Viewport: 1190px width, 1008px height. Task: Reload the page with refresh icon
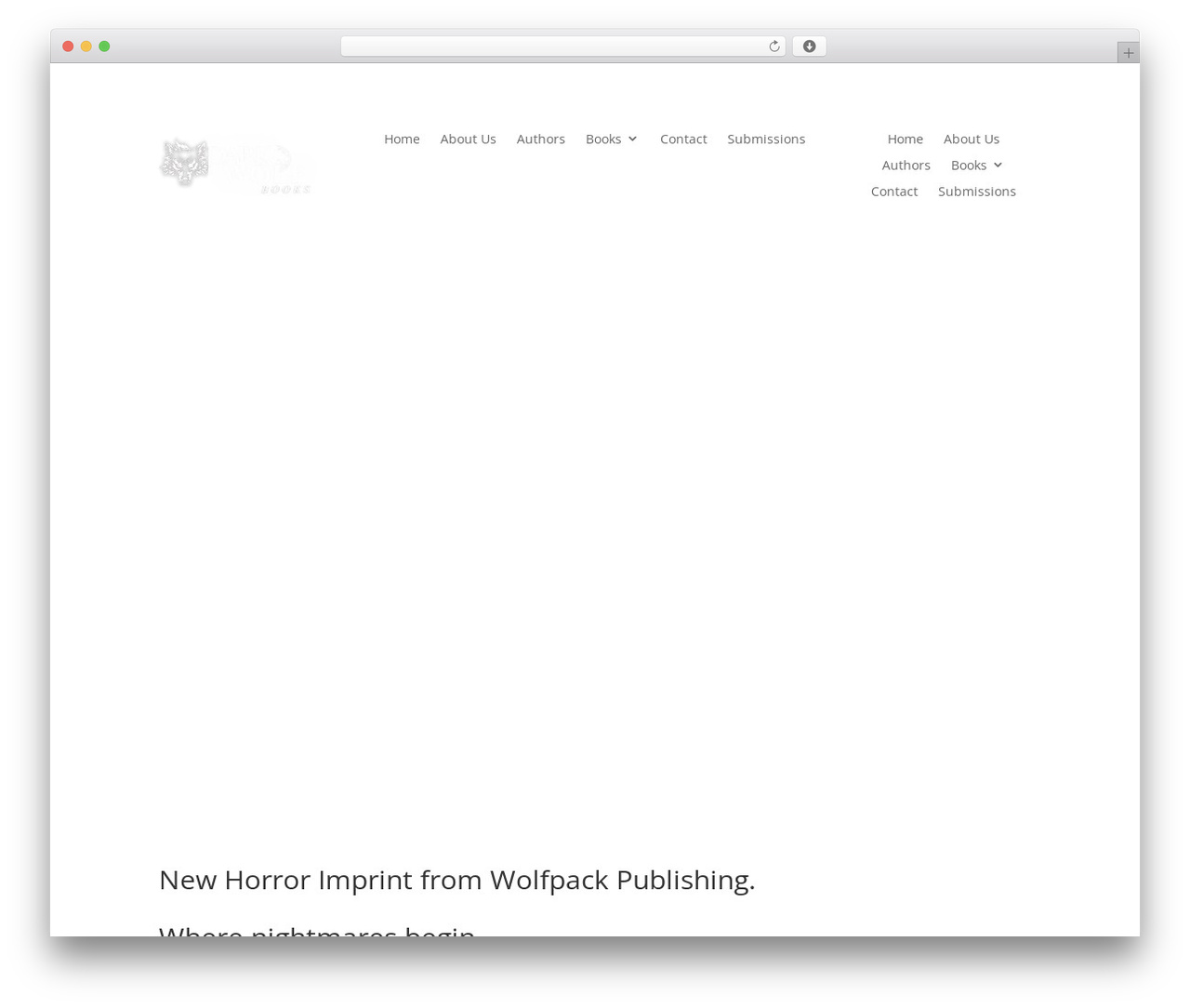click(773, 46)
